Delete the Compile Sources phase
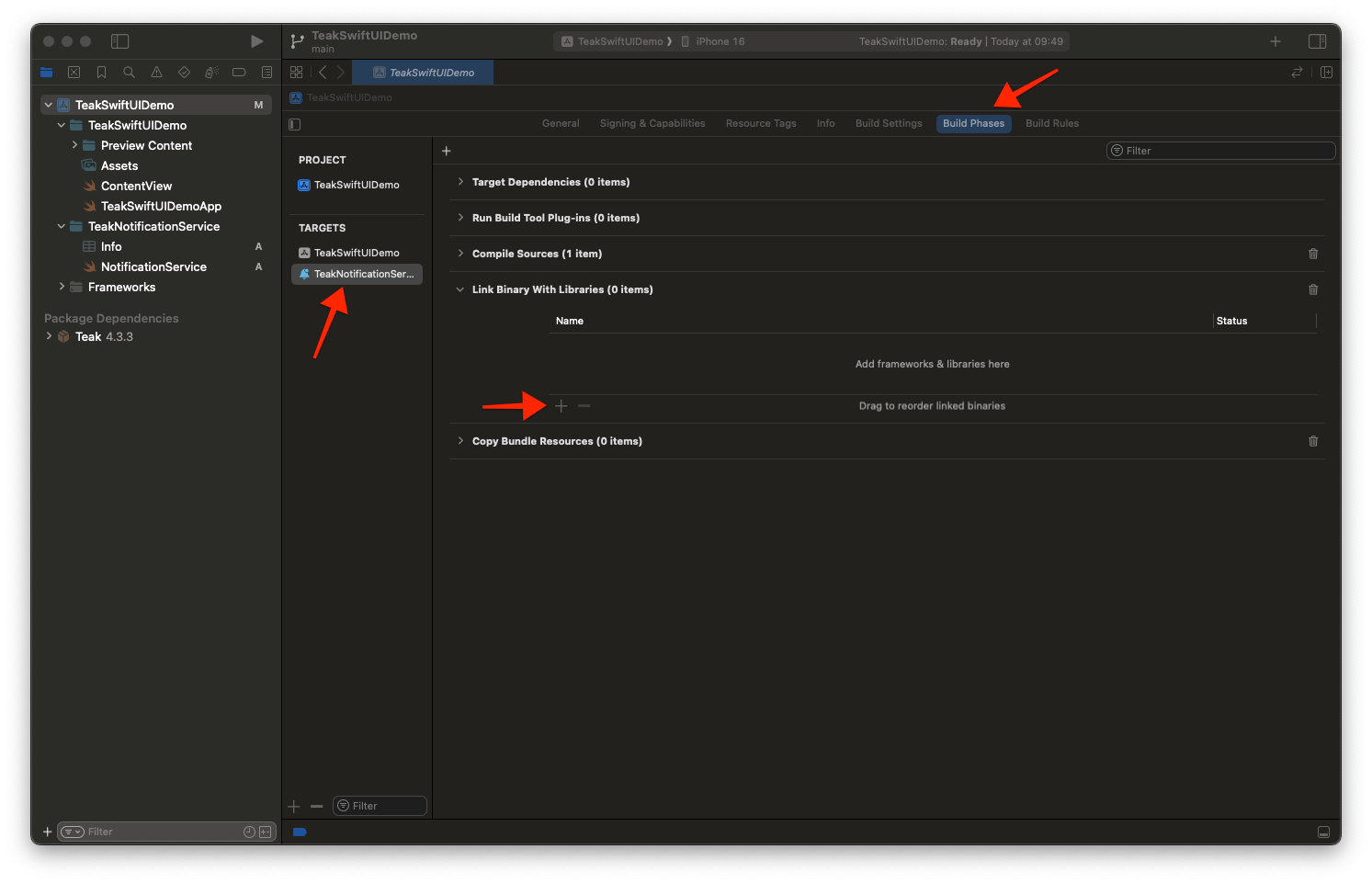 coord(1313,254)
